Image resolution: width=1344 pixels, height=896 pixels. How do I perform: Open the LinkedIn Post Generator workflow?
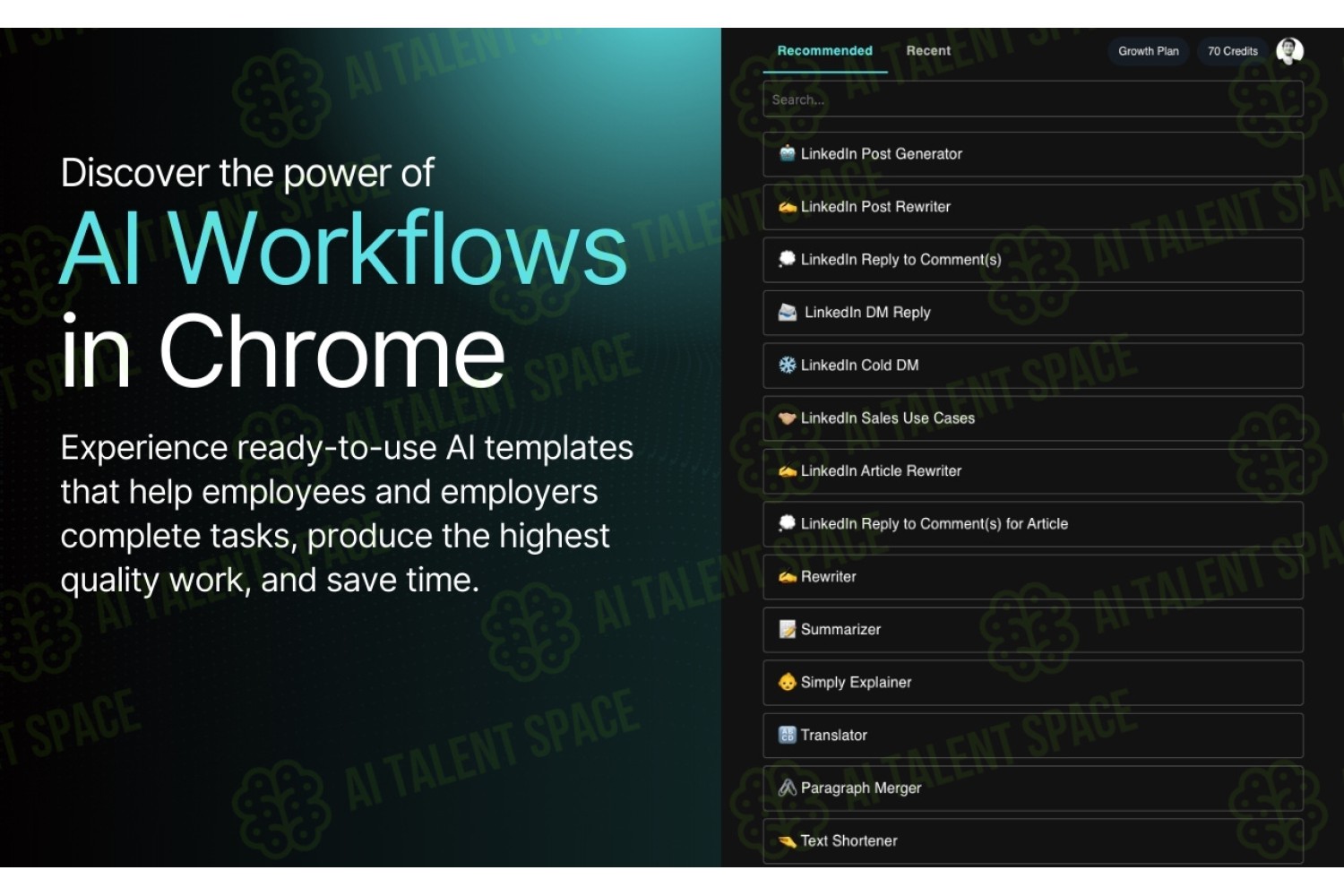tap(1033, 154)
